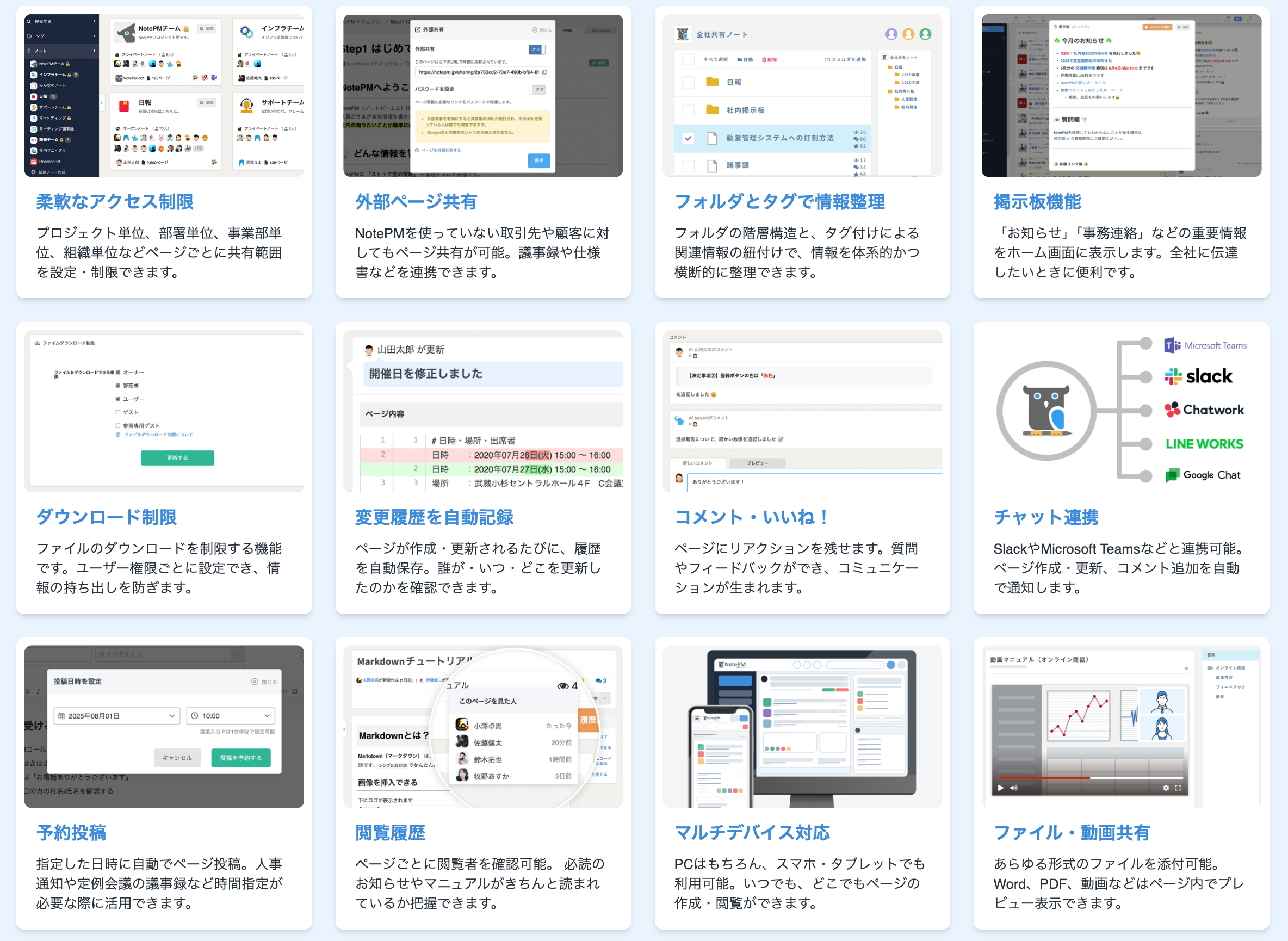1288x941 pixels.
Task: Open the 2025年08月01日 date dropdown
Action: tap(117, 716)
